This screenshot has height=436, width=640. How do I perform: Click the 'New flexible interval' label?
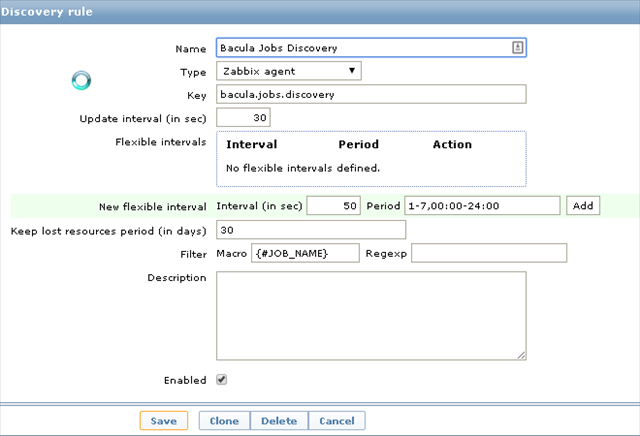153,207
